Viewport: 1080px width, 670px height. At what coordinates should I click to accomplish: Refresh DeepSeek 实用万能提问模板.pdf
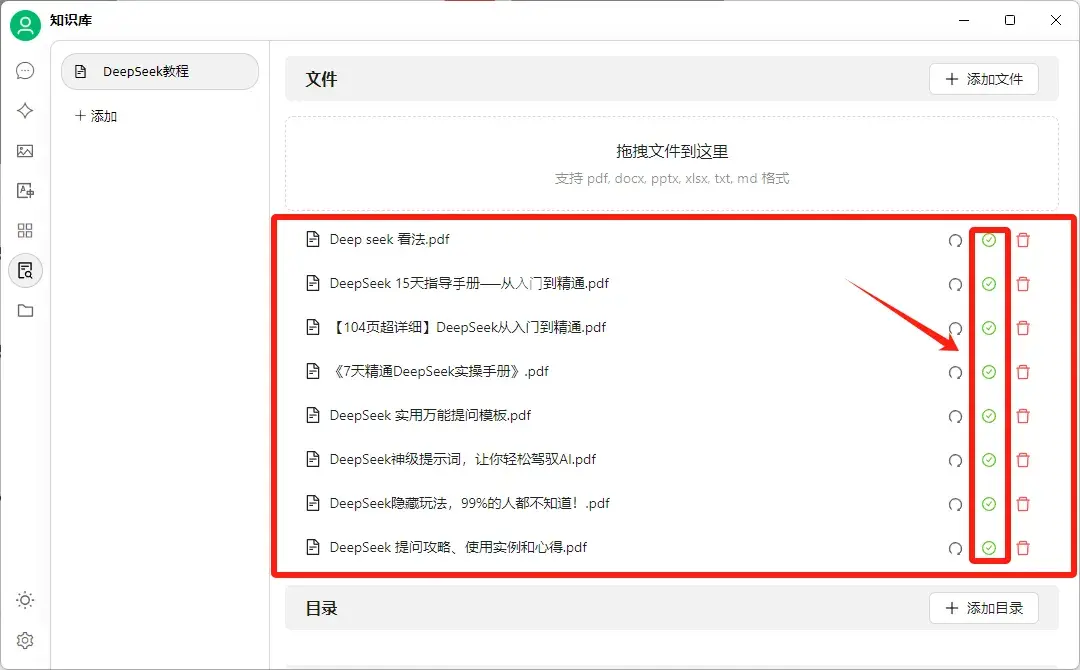[x=955, y=417]
